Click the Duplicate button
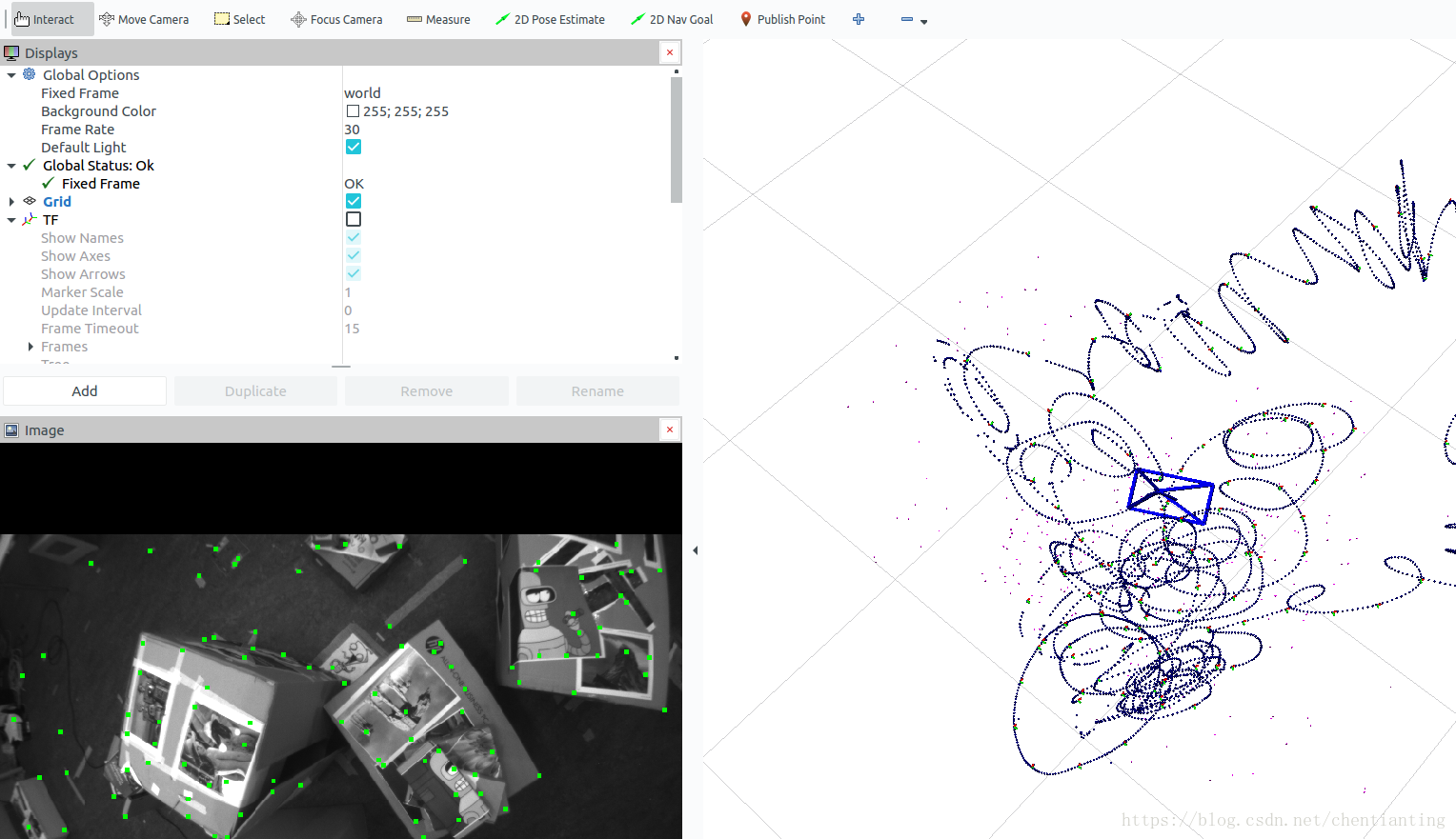 pyautogui.click(x=255, y=390)
